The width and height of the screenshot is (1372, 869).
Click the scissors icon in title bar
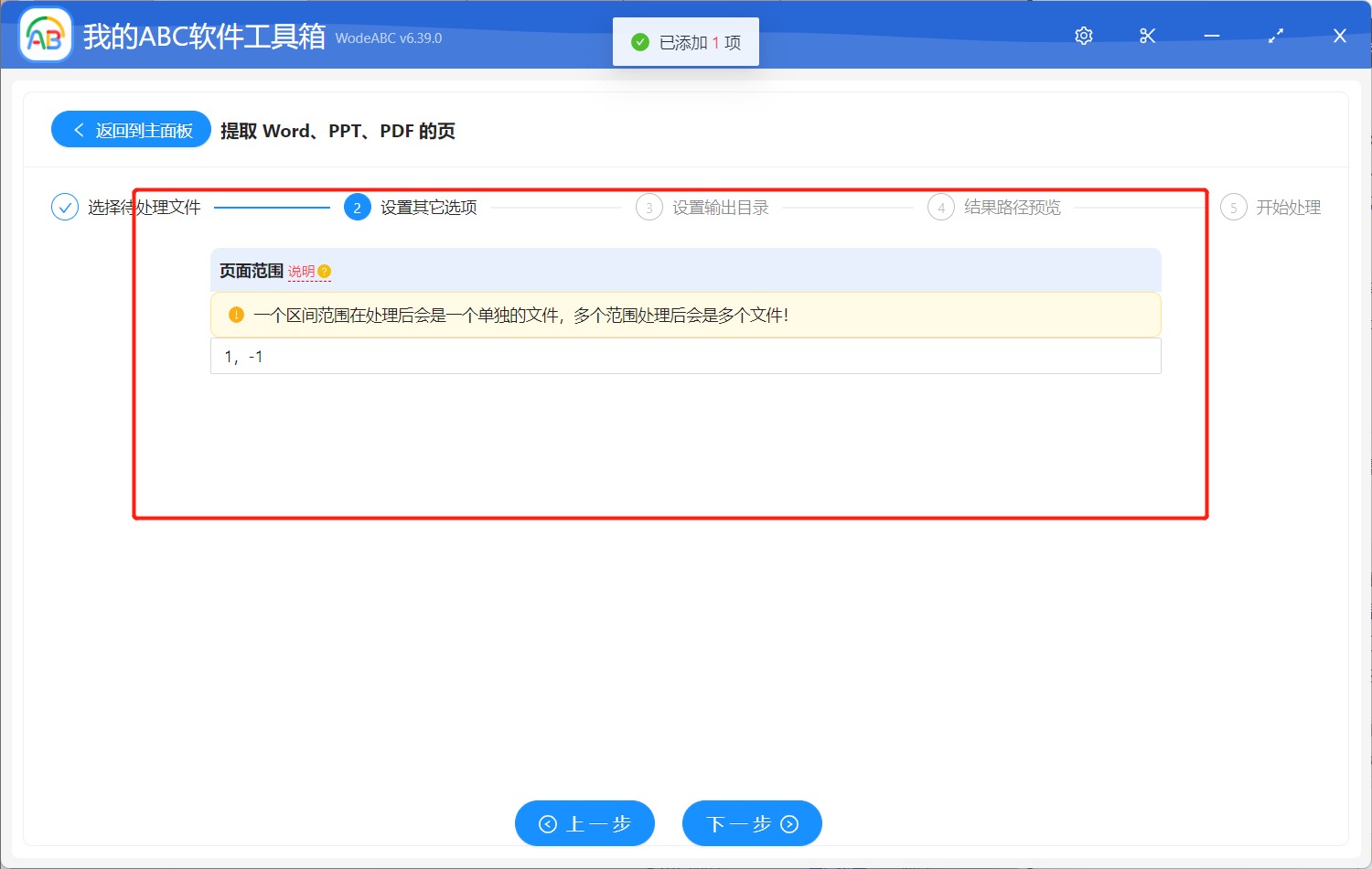click(1148, 36)
